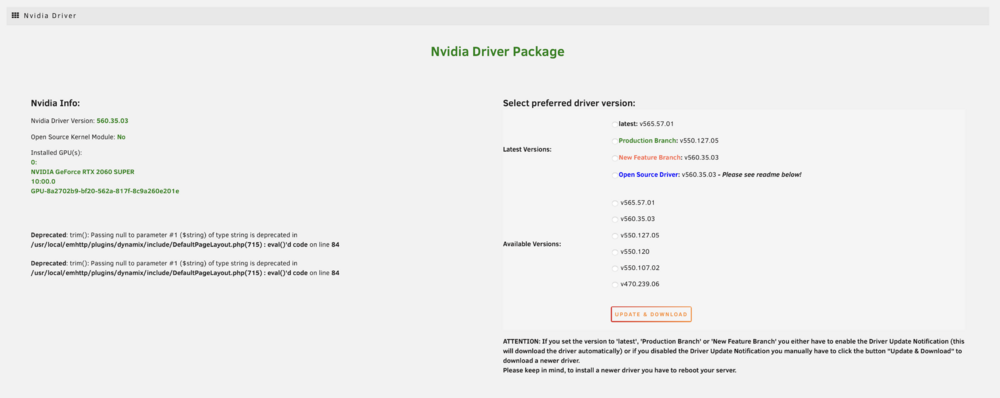Screen dimensions: 1000x398
Task: Click 'NVIDIA GeForce RTX 2060 SUPER' text
Action: pyautogui.click(x=82, y=172)
